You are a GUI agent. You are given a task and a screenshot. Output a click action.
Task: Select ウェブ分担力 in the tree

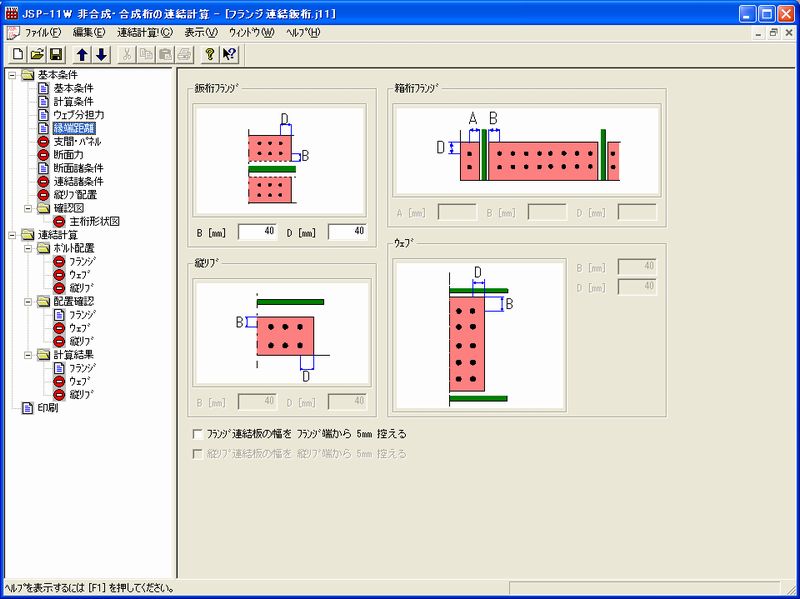78,115
